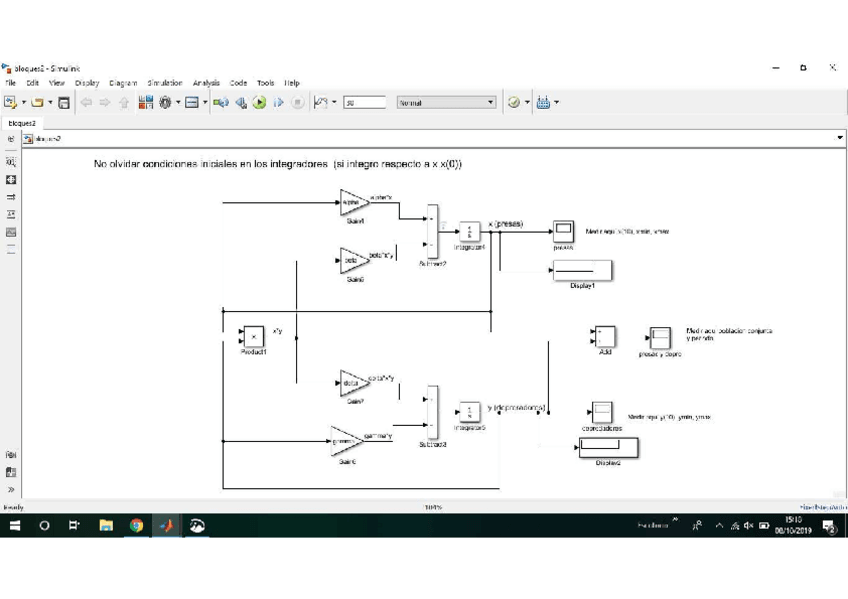This screenshot has width=848, height=599.
Task: Click the Step Forward icon
Action: [x=279, y=102]
